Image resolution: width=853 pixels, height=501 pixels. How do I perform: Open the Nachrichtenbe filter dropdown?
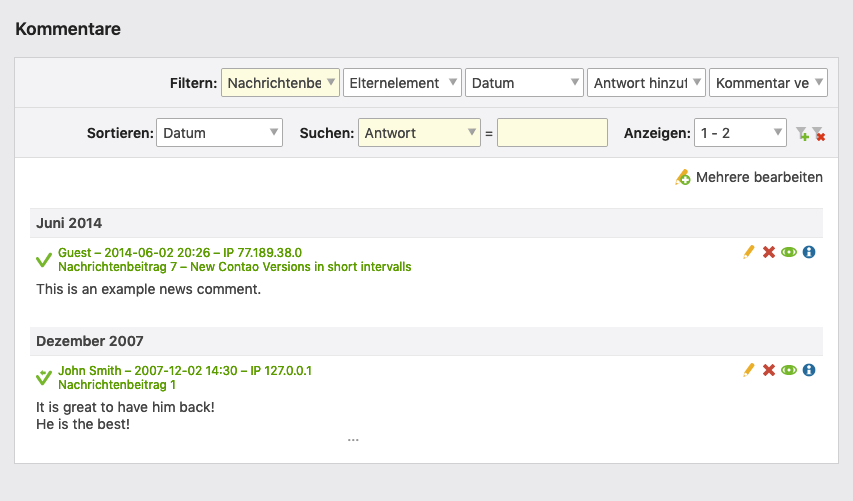(280, 83)
